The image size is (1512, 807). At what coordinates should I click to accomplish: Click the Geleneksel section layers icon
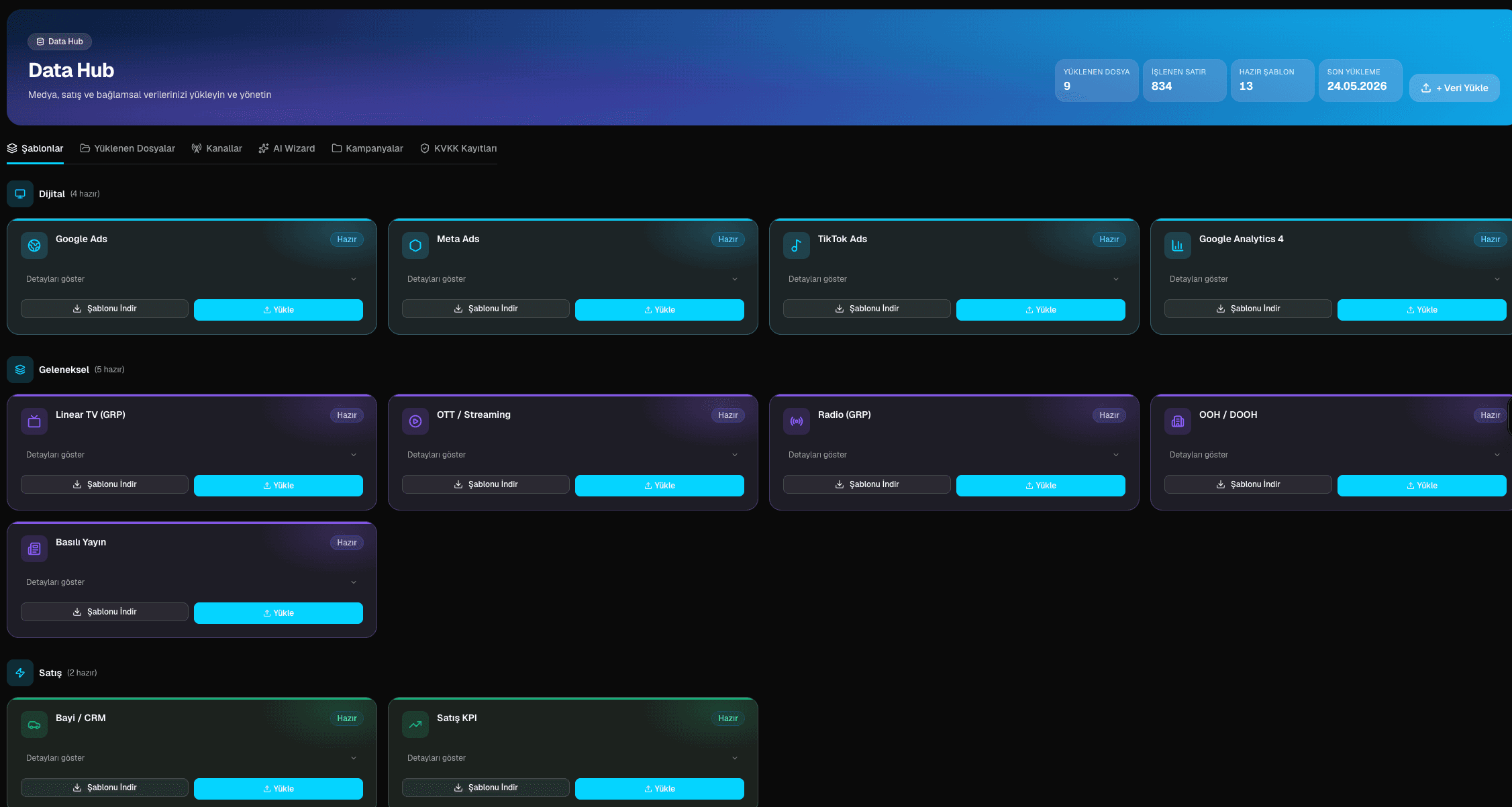pos(20,370)
